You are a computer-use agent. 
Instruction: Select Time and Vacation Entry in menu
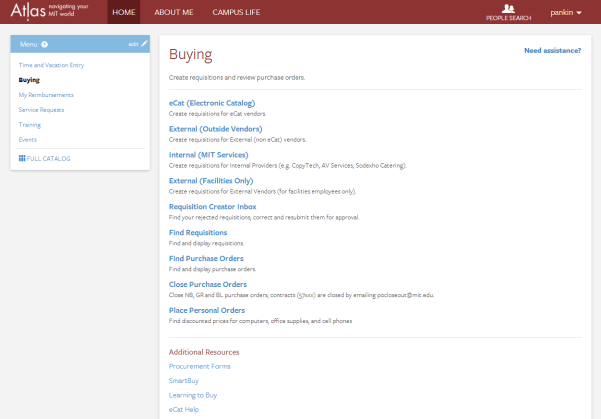click(x=51, y=65)
